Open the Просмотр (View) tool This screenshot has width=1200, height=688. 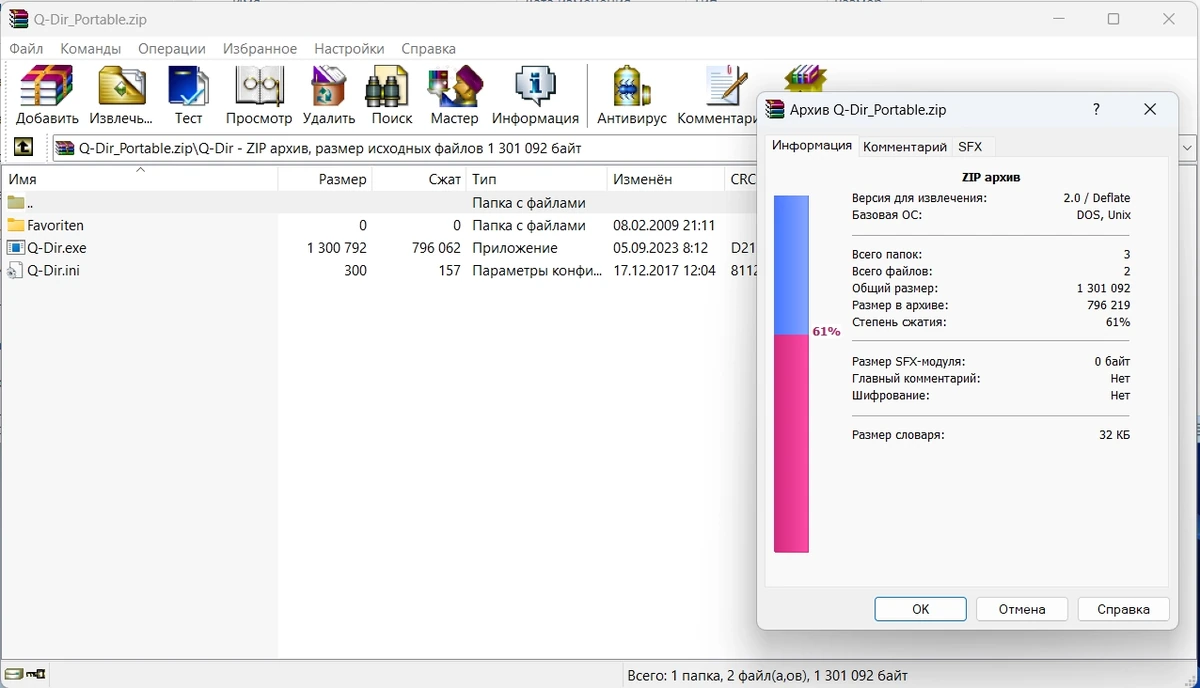click(x=259, y=87)
